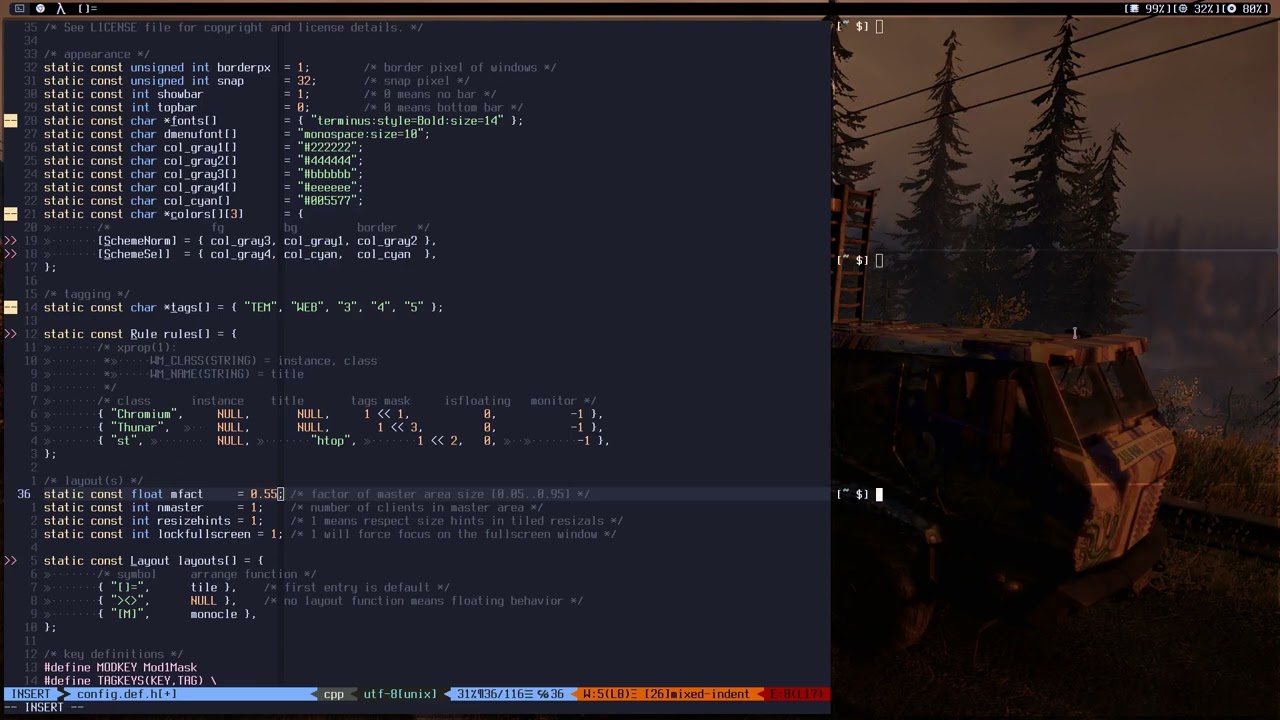Select the browser tag icon in dwm bar

pyautogui.click(x=40, y=8)
